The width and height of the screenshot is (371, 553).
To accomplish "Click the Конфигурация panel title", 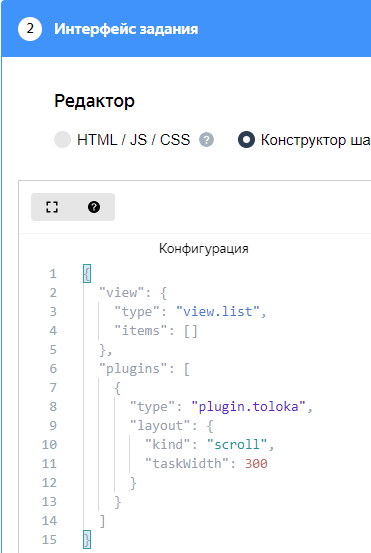I will coord(203,249).
